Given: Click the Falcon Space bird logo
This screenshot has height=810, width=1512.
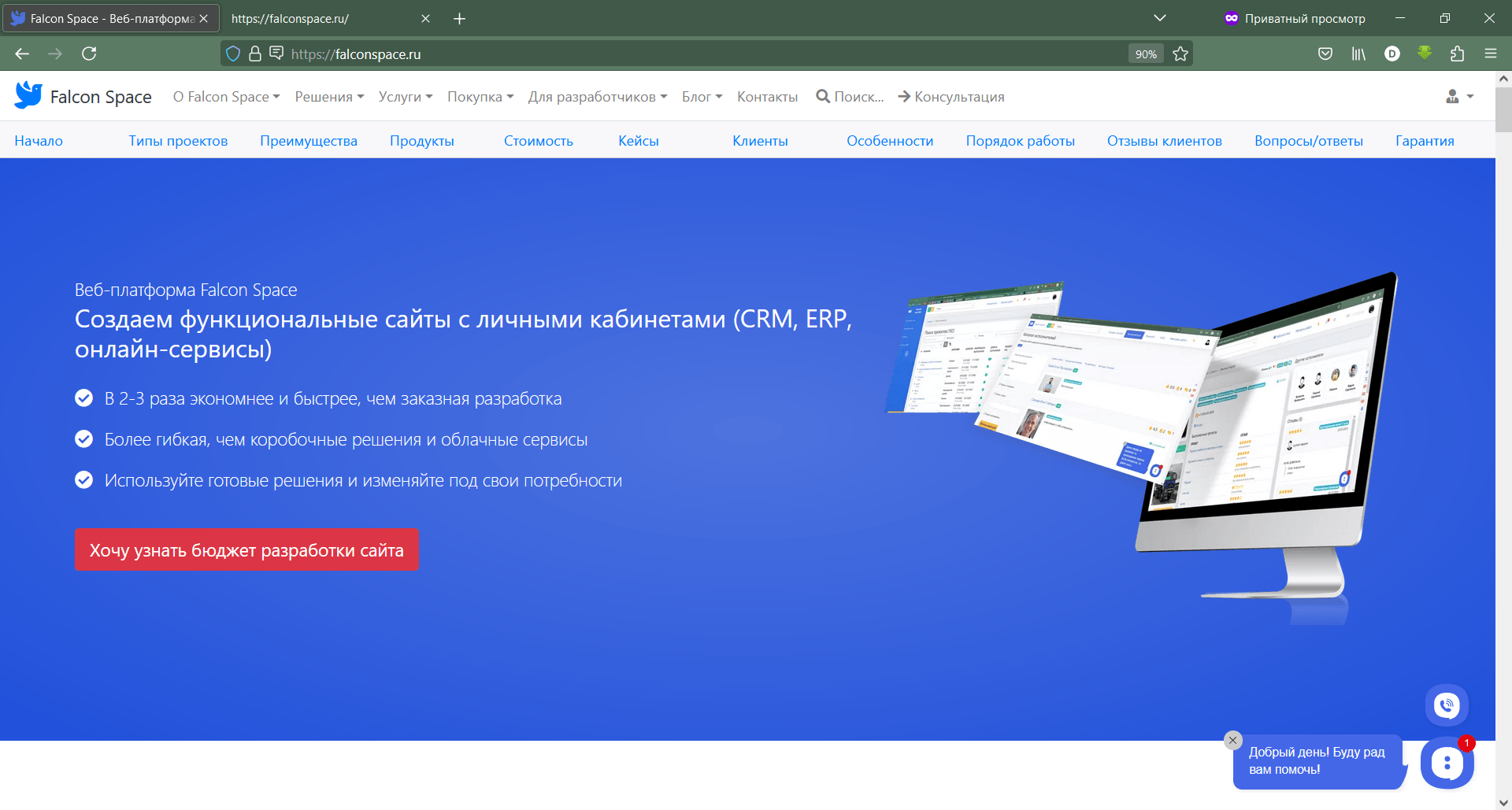Looking at the screenshot, I should coord(28,95).
